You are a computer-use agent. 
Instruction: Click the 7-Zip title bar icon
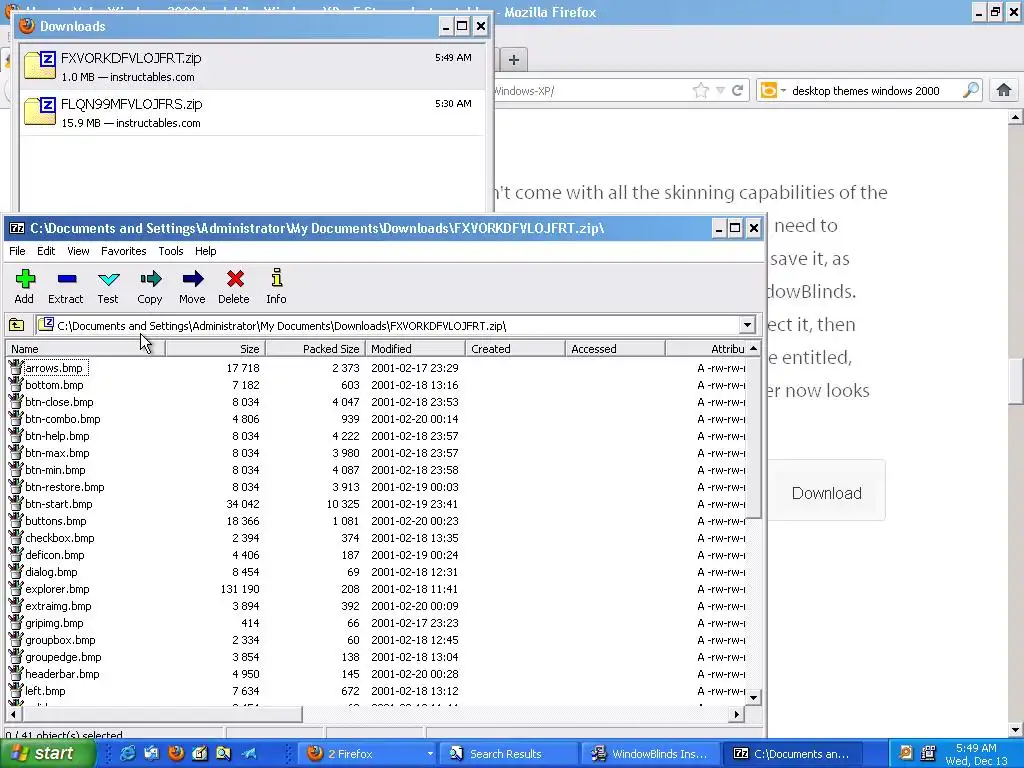[17, 228]
